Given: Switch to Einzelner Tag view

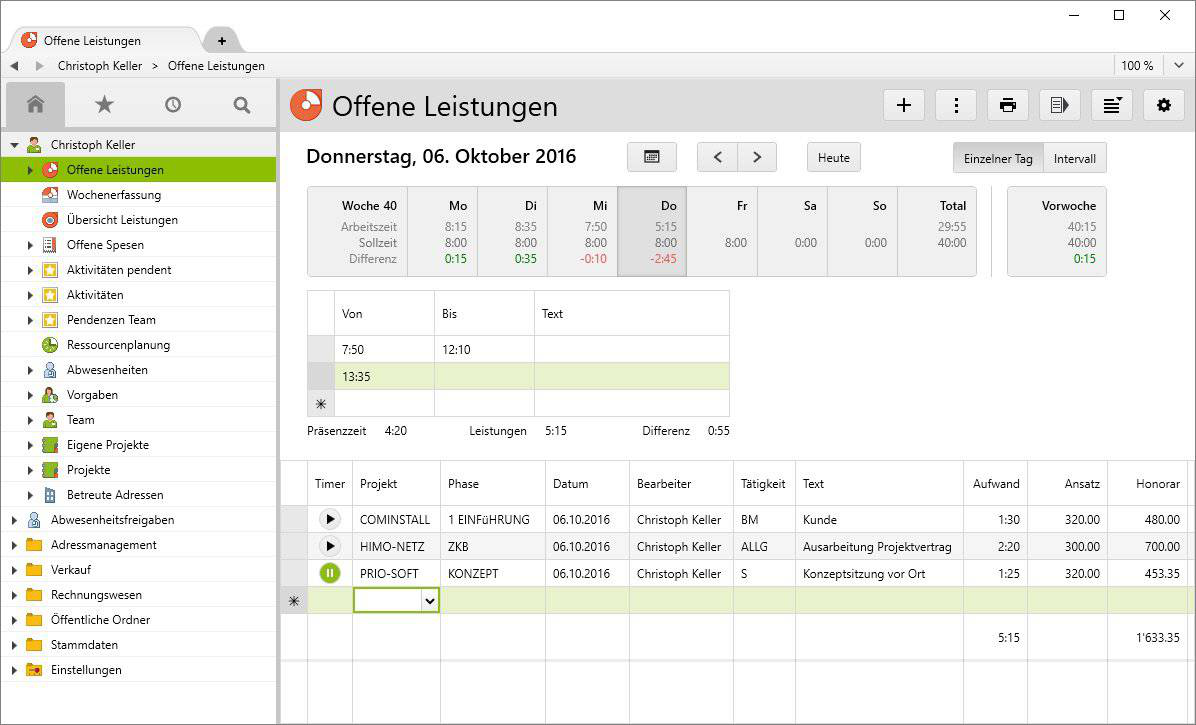Looking at the screenshot, I should pyautogui.click(x=998, y=158).
